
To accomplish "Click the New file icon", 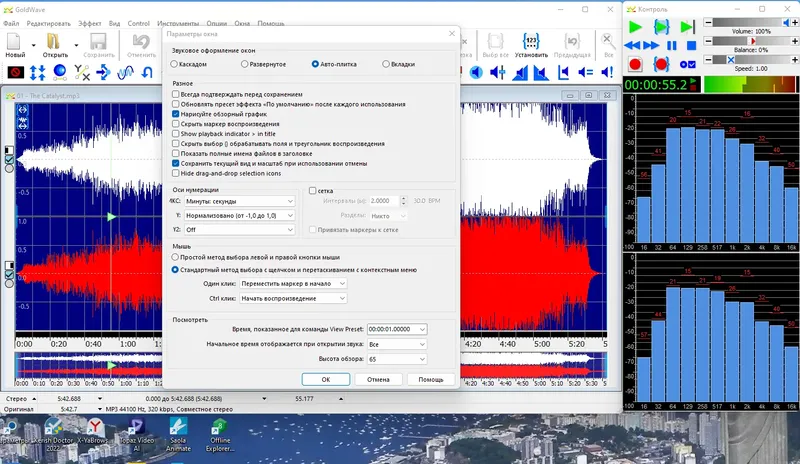I will [16, 42].
